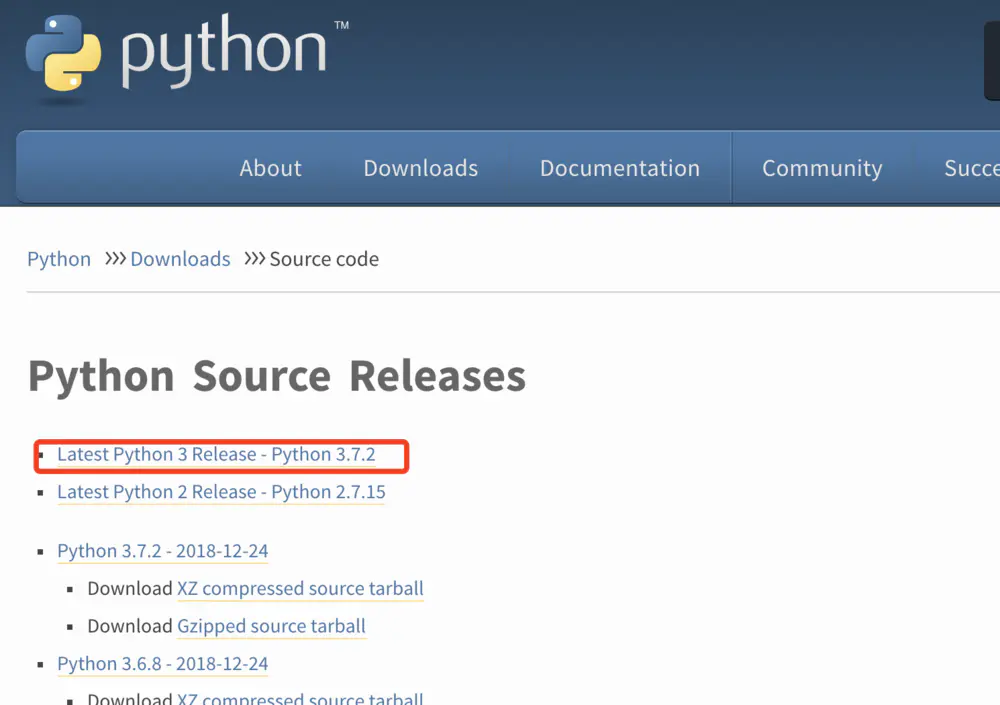Click the Python breadcrumb link
The image size is (1000, 705).
click(x=58, y=259)
